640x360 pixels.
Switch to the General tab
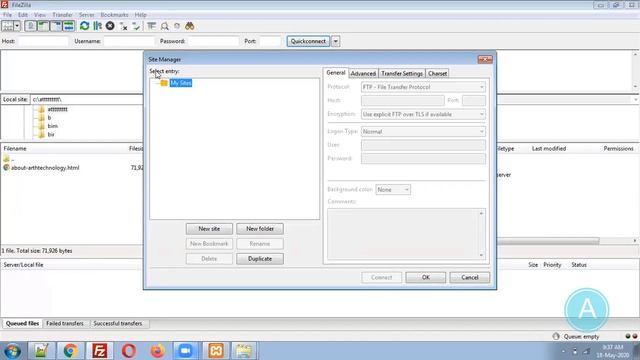(x=336, y=73)
